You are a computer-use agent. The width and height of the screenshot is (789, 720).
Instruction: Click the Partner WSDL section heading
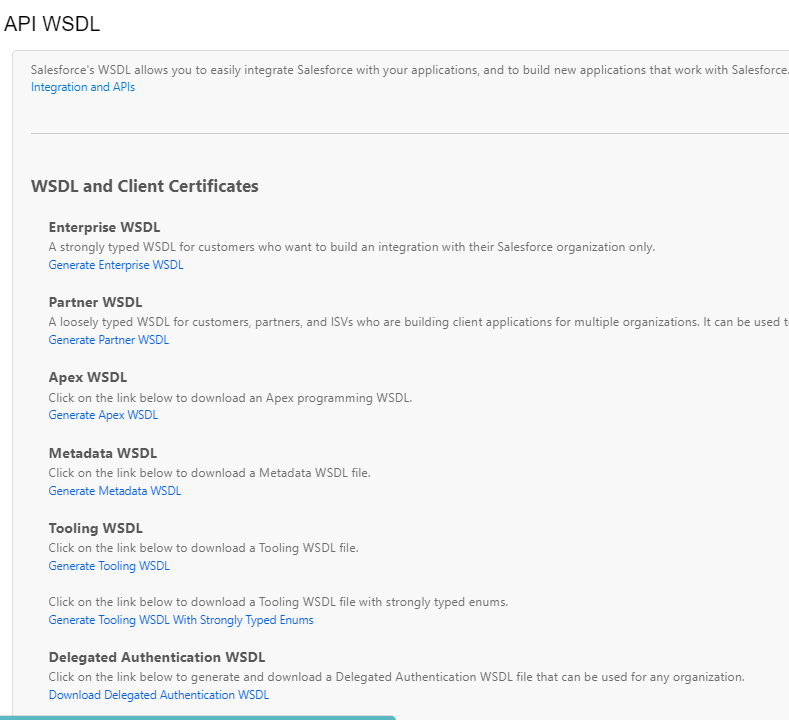pyautogui.click(x=95, y=302)
